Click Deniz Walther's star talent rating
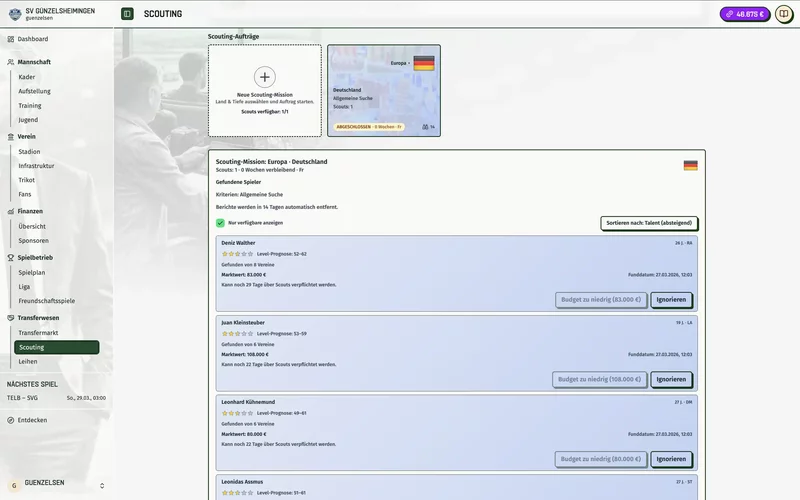 pos(237,254)
